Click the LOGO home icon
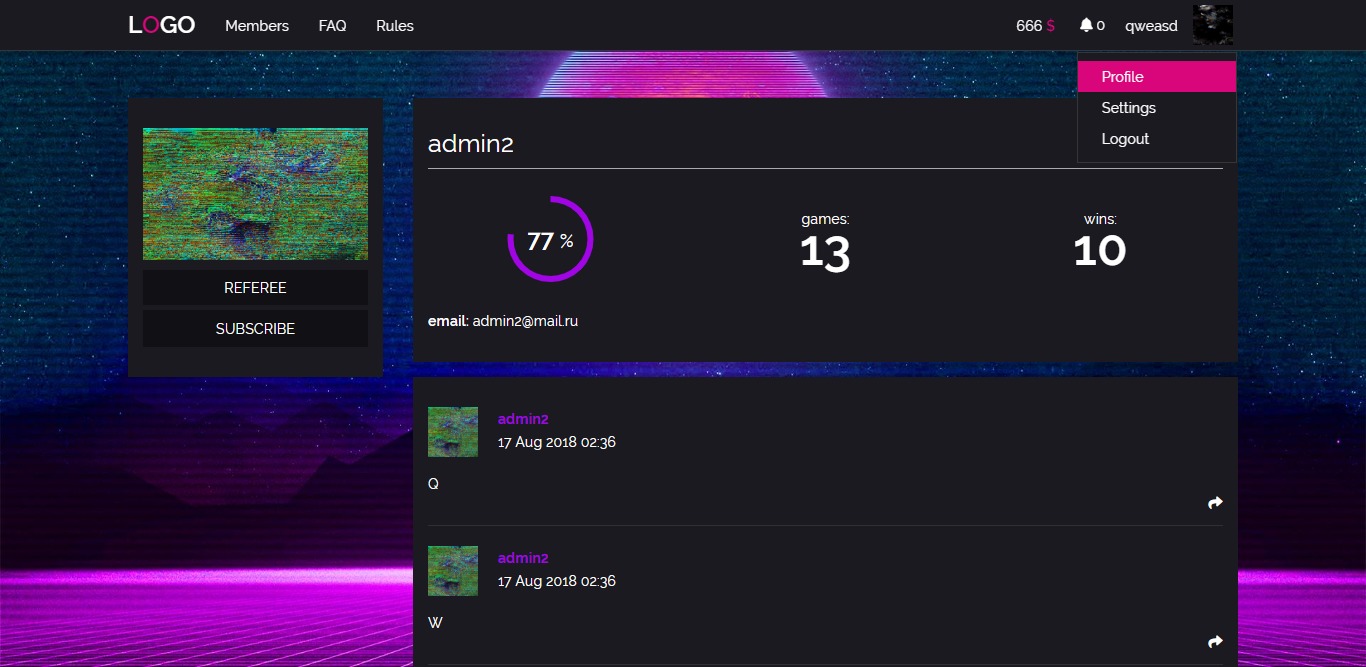Screen dimensions: 1366x667 (161, 26)
